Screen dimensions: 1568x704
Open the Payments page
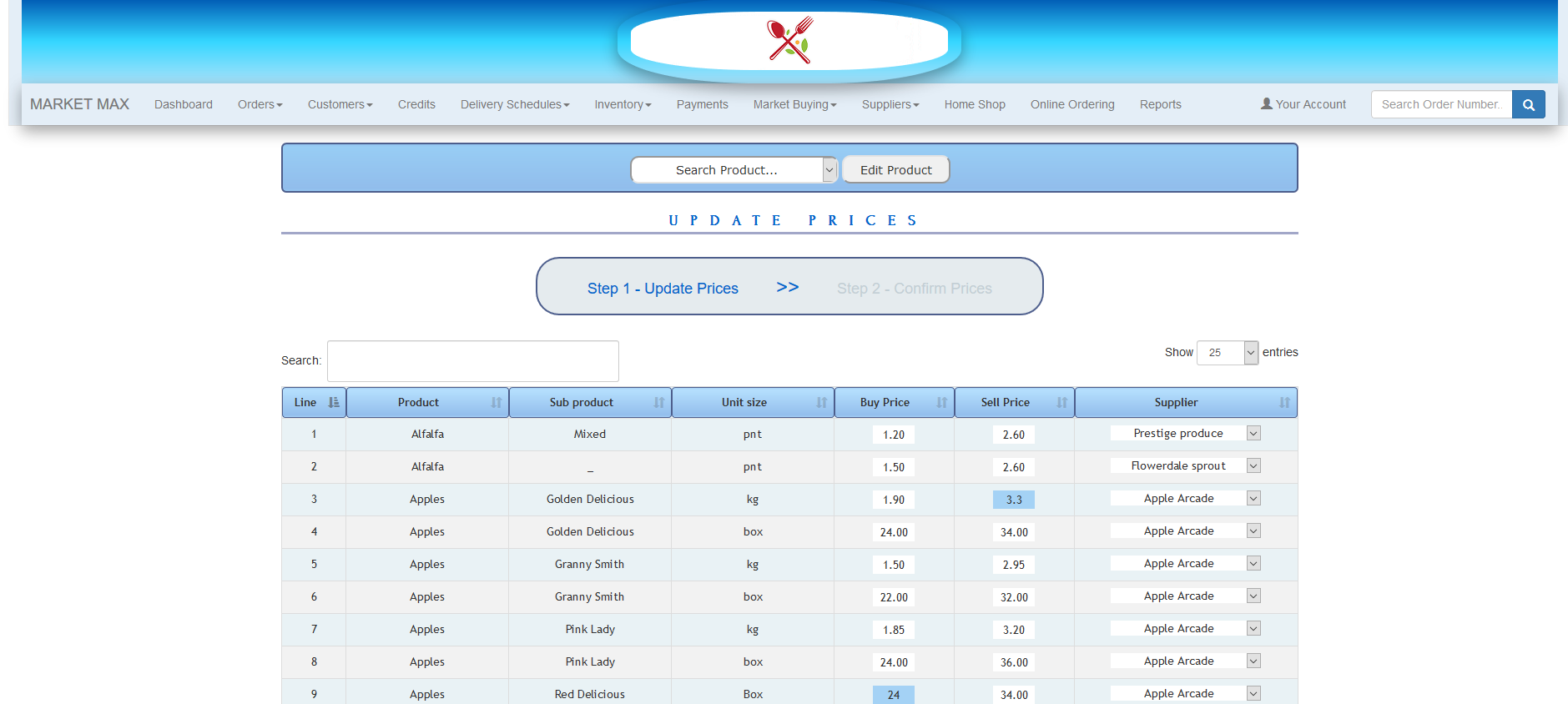point(702,104)
